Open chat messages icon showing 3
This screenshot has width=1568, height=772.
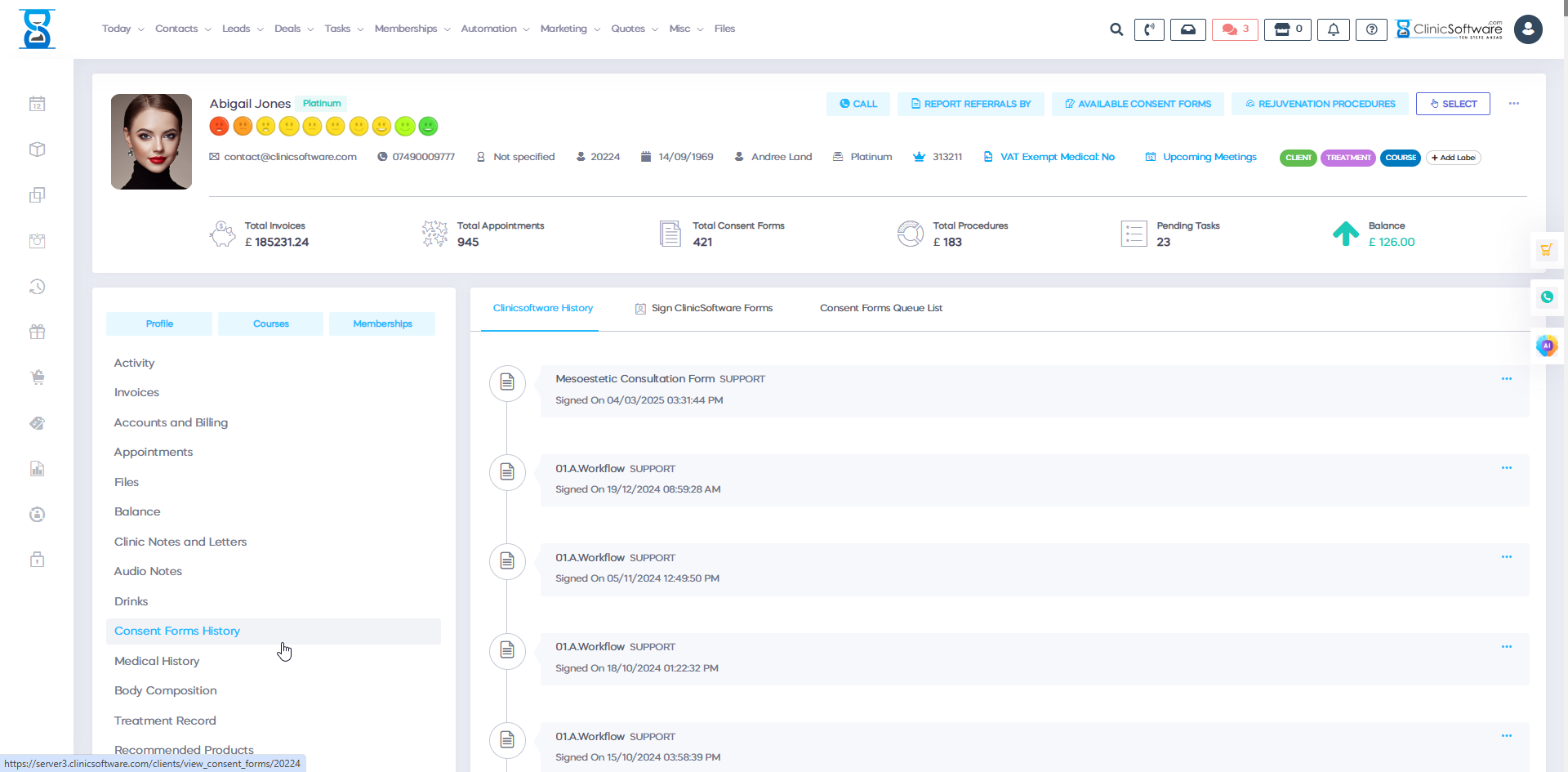[x=1234, y=29]
